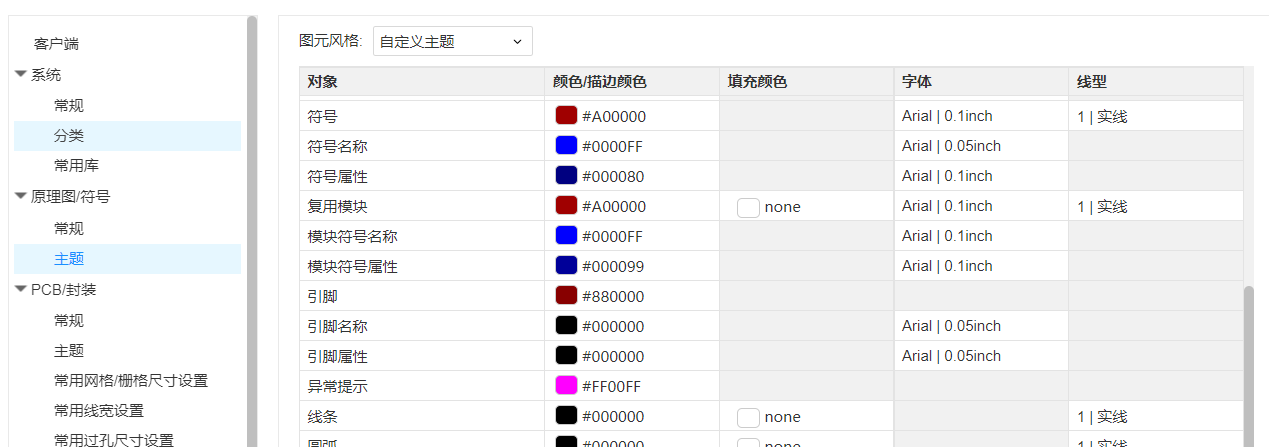Edit 线条 line type cell

click(1156, 416)
